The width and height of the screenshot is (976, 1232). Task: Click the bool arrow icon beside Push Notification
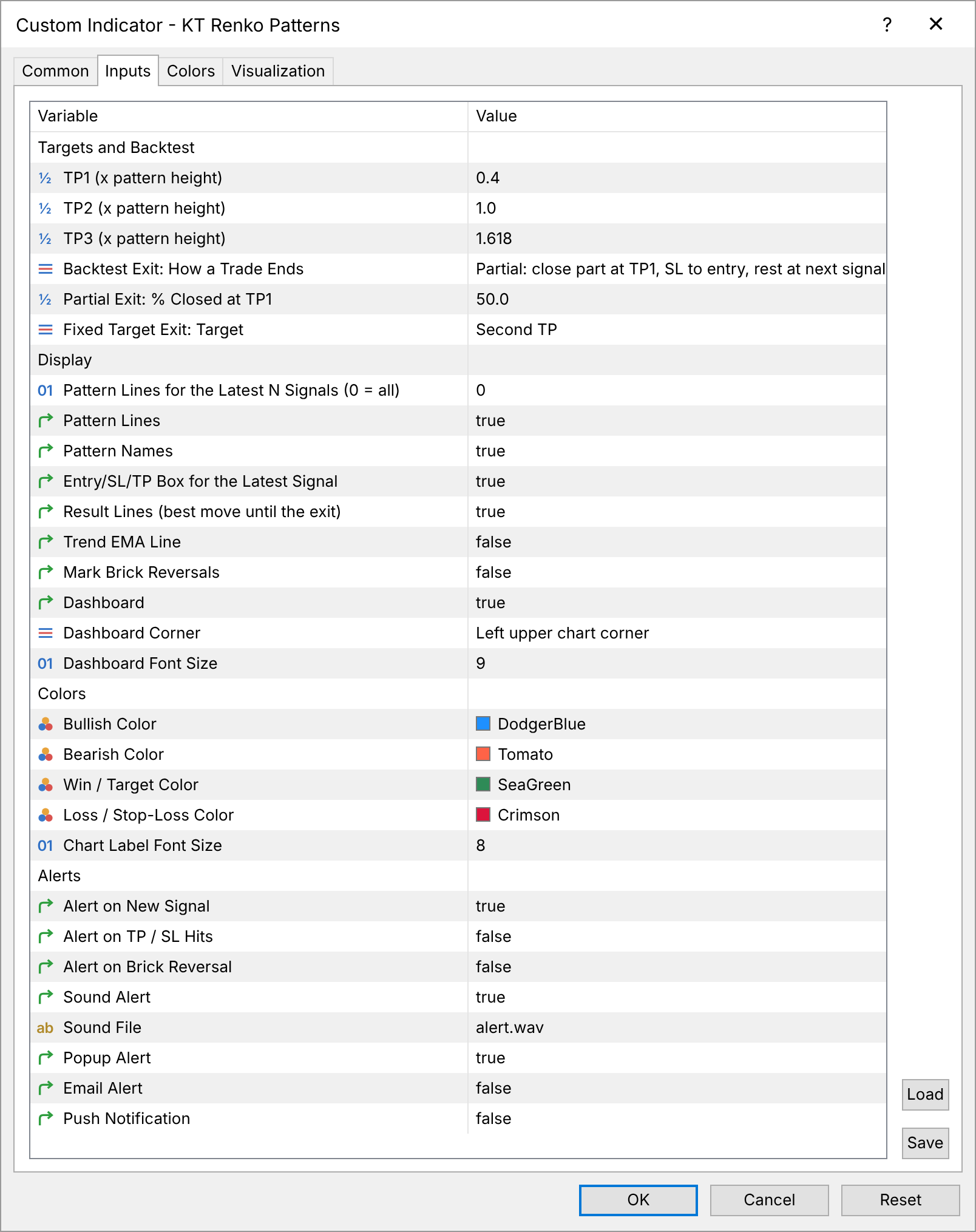pyautogui.click(x=46, y=1119)
